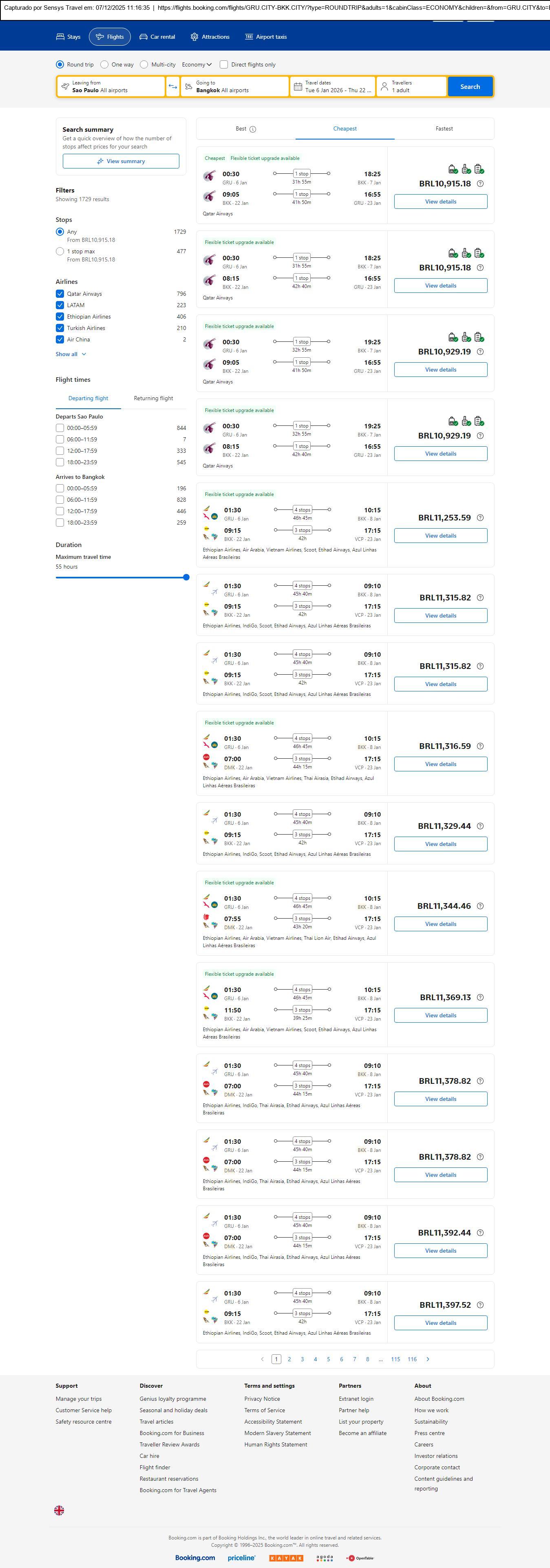Click the Car rental icon in navigation
The image size is (550, 1568).
pyautogui.click(x=144, y=37)
